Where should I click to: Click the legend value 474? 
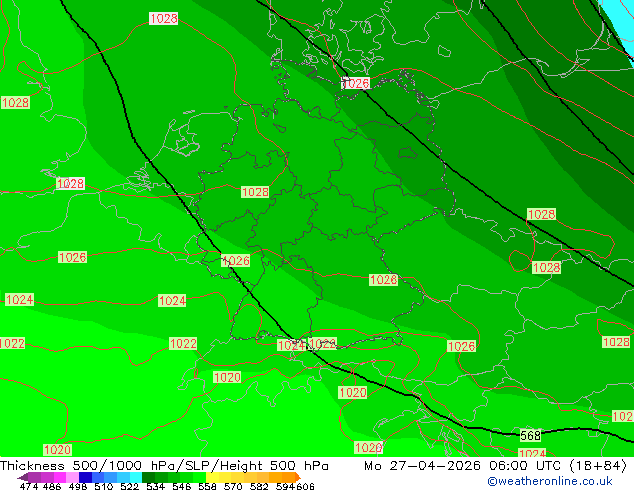point(29,486)
